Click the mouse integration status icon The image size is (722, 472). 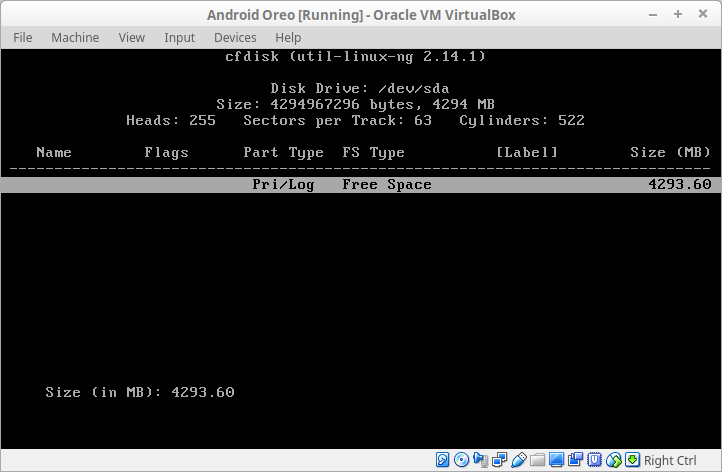[614, 460]
